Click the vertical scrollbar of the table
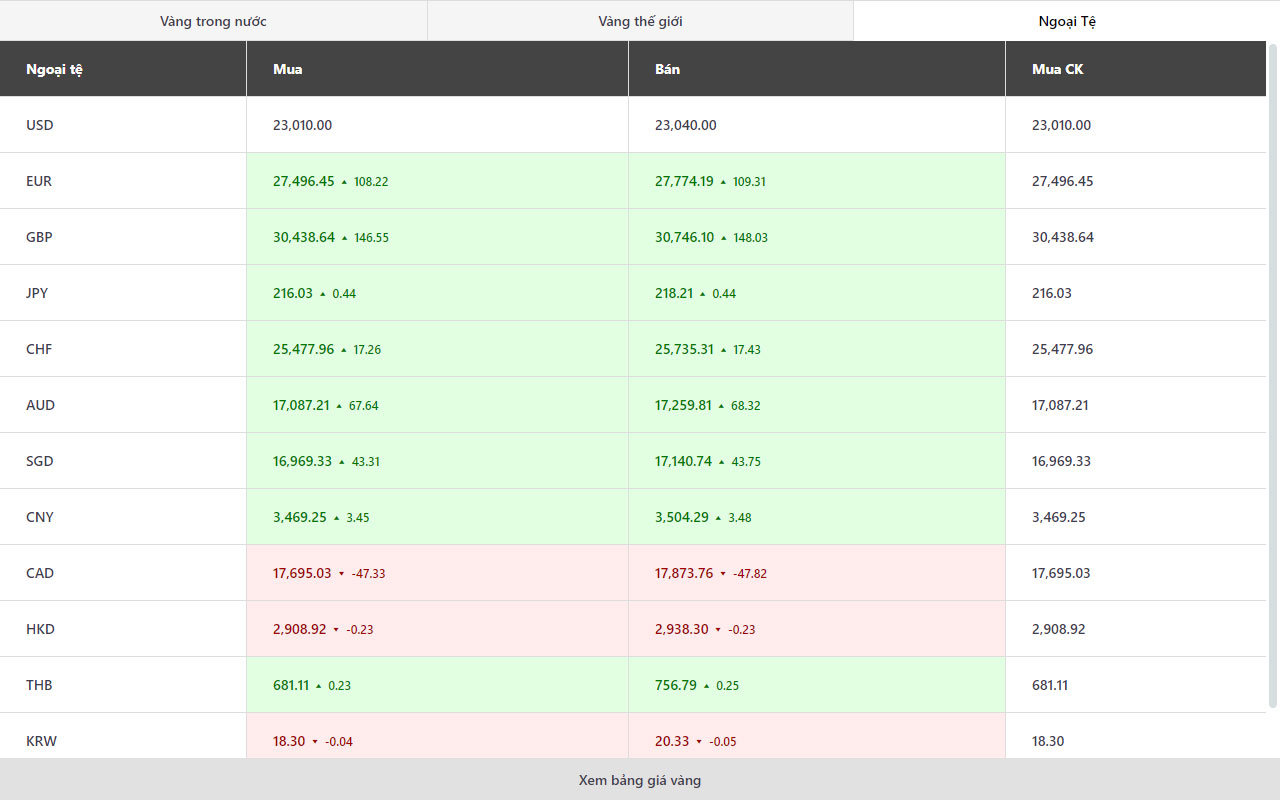 coord(1273,375)
